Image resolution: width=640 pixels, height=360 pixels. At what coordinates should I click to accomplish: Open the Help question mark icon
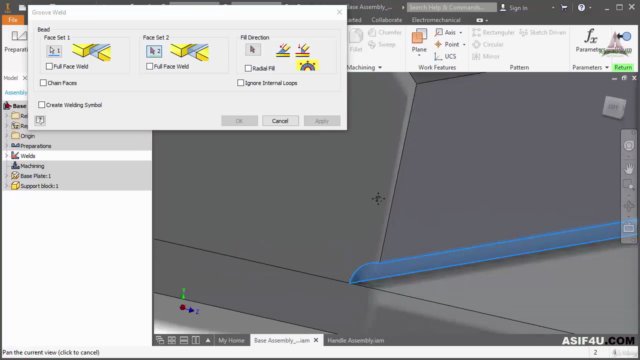pos(581,7)
